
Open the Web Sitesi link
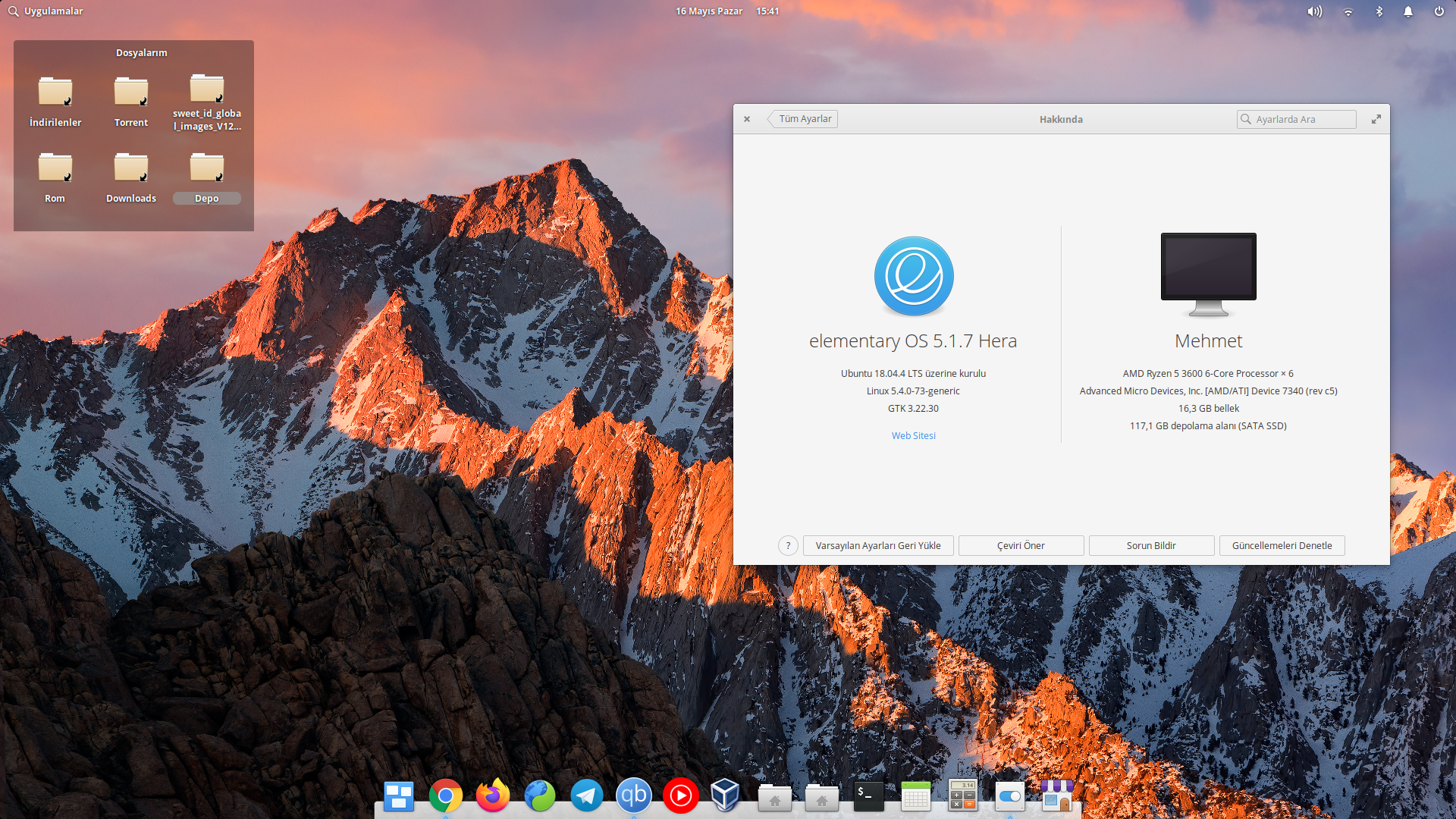(913, 436)
